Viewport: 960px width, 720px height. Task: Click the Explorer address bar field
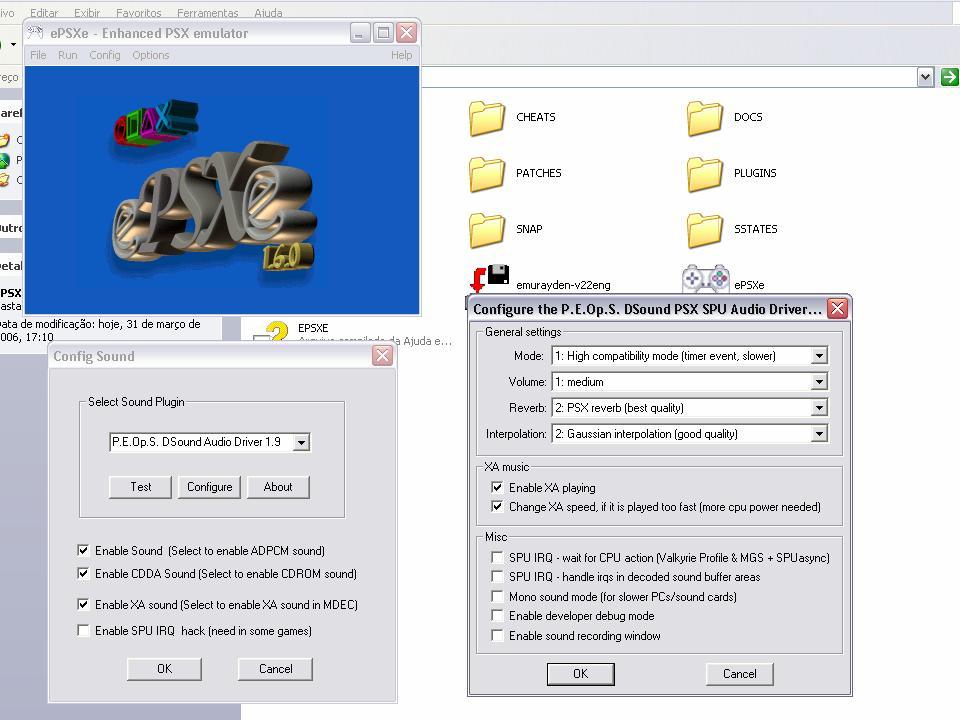[667, 77]
